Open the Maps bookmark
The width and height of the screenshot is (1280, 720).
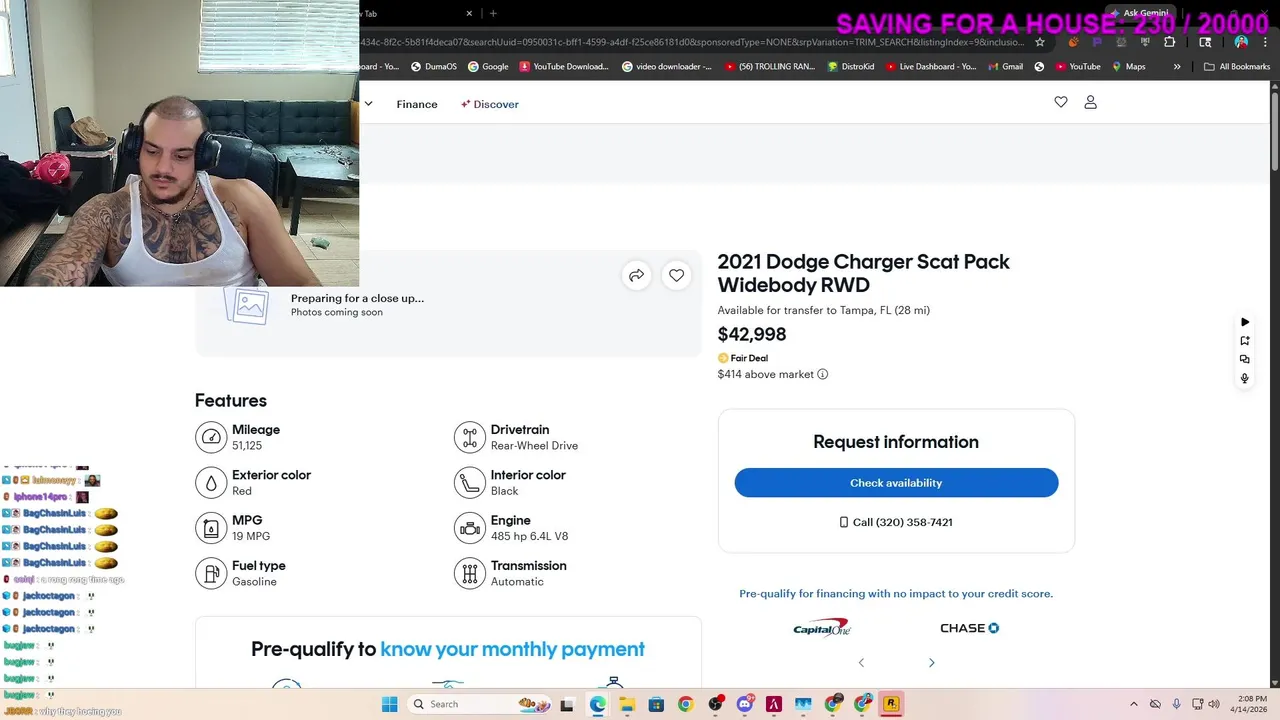pos(1129,67)
